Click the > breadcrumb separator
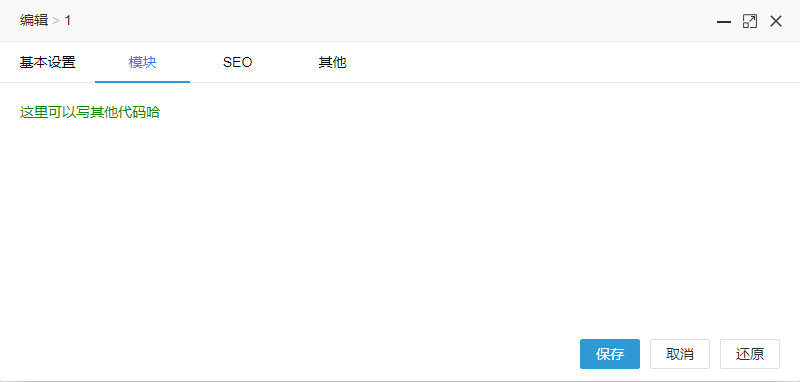 tap(56, 21)
